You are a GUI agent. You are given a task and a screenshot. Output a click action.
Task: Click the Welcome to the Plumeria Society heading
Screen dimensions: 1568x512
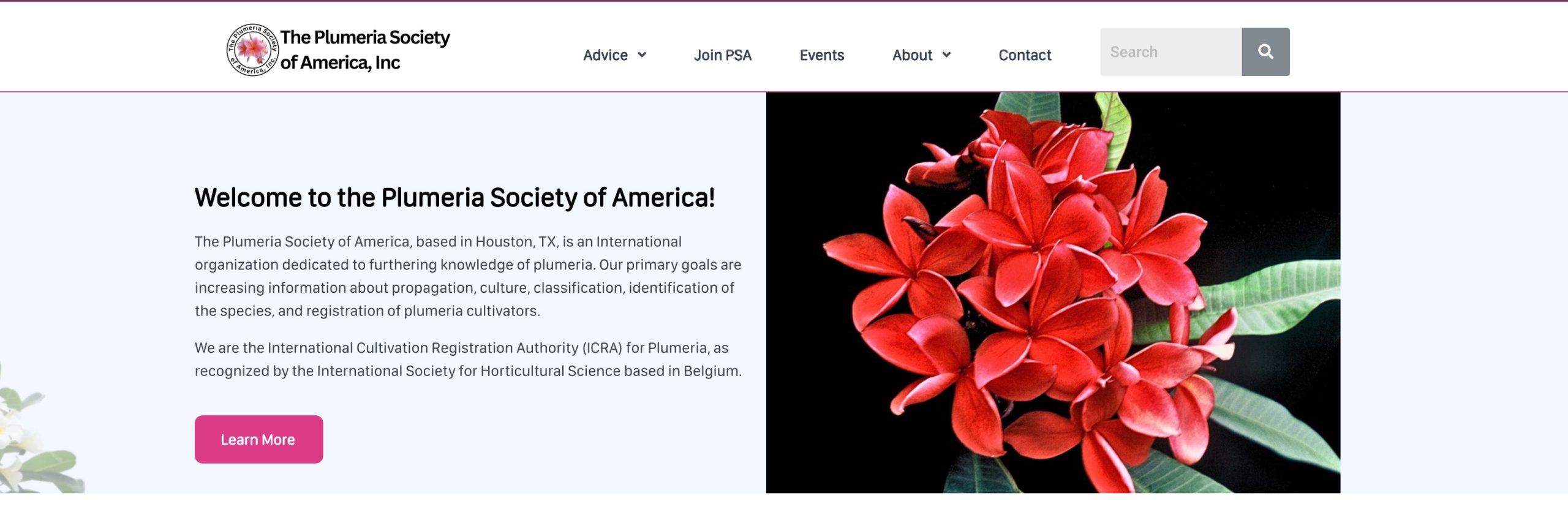[x=454, y=198]
